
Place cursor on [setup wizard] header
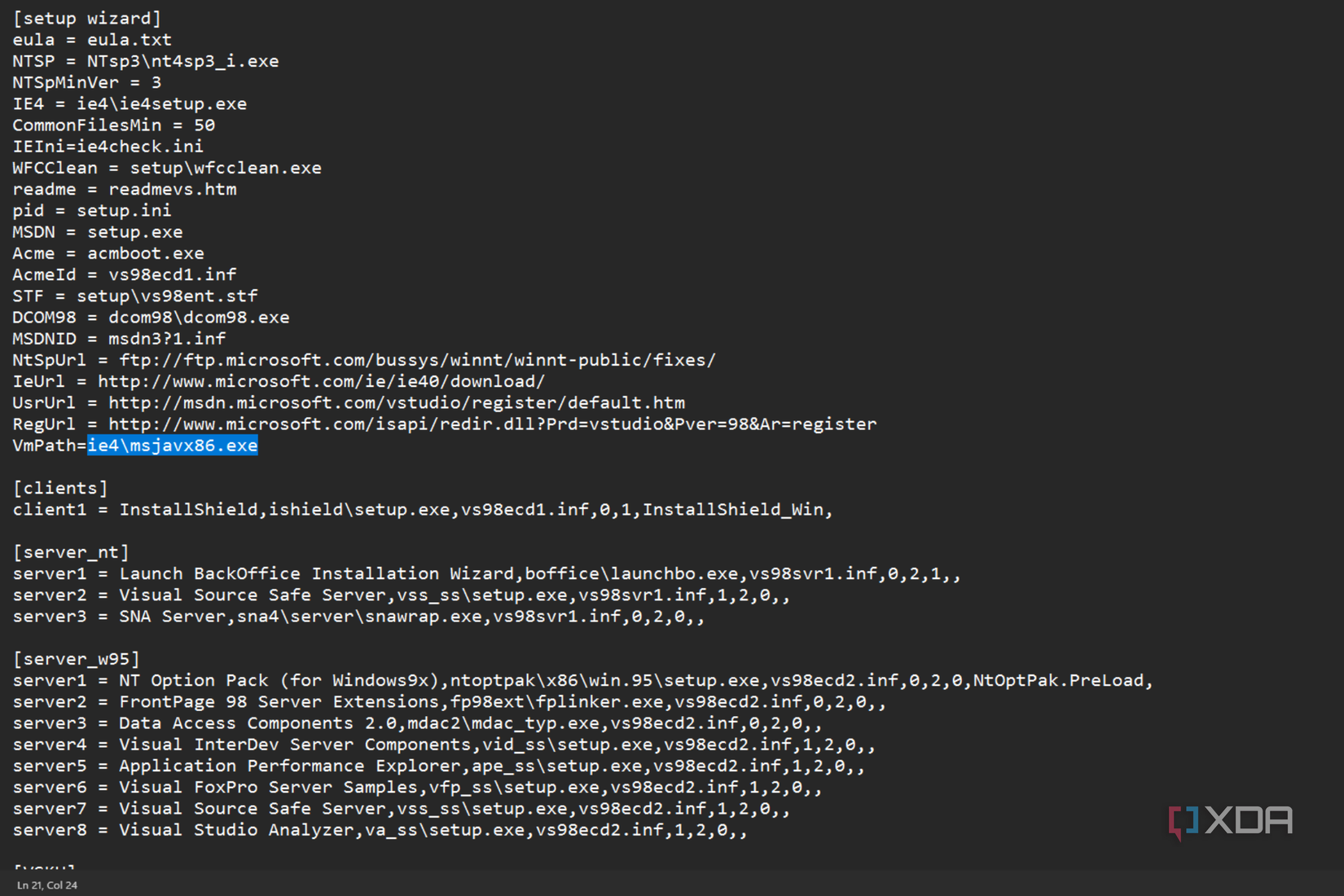[87, 18]
